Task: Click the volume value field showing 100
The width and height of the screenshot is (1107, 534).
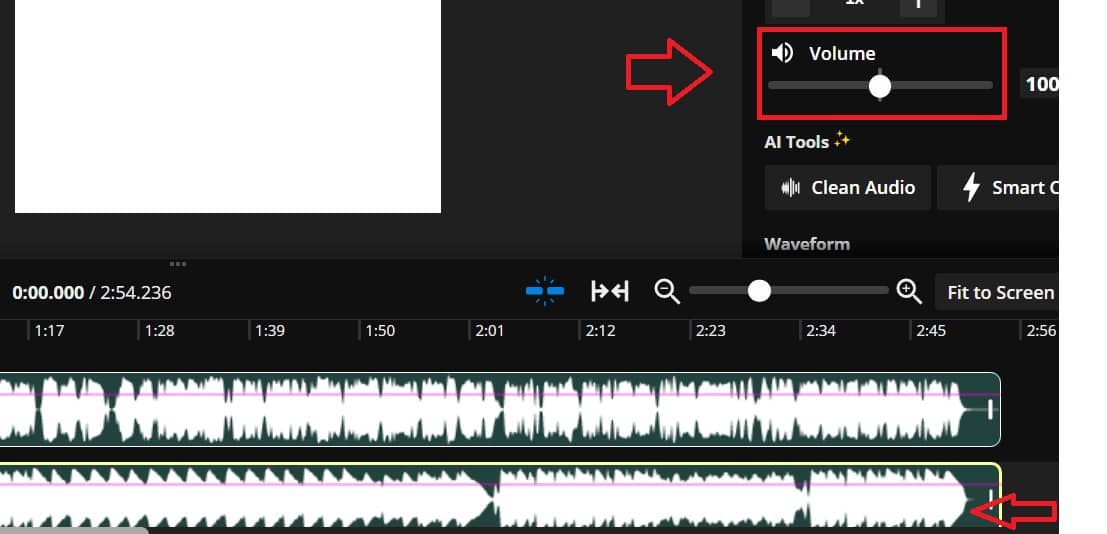Action: [1039, 85]
